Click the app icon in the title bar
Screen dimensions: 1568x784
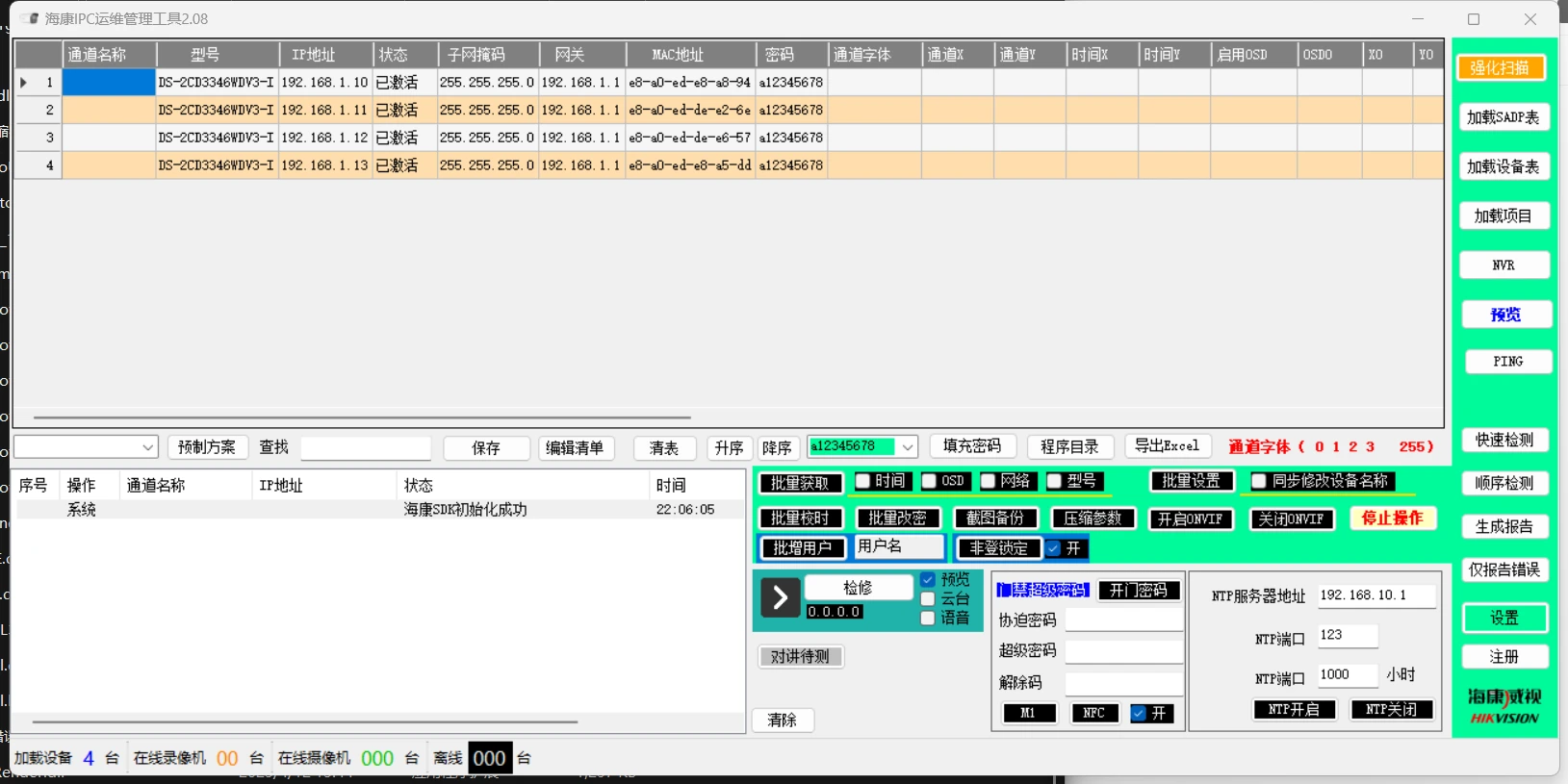click(31, 18)
